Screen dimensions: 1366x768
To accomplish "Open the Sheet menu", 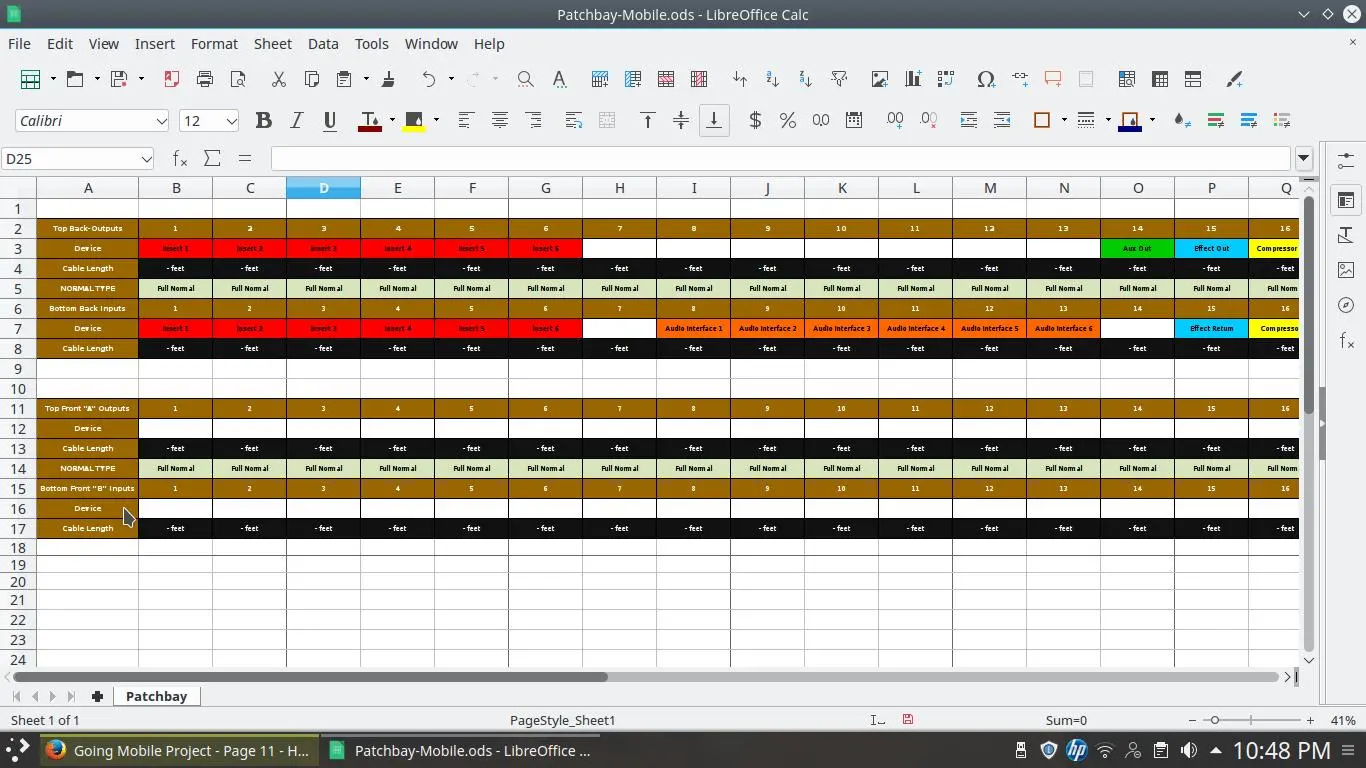I will click(272, 44).
